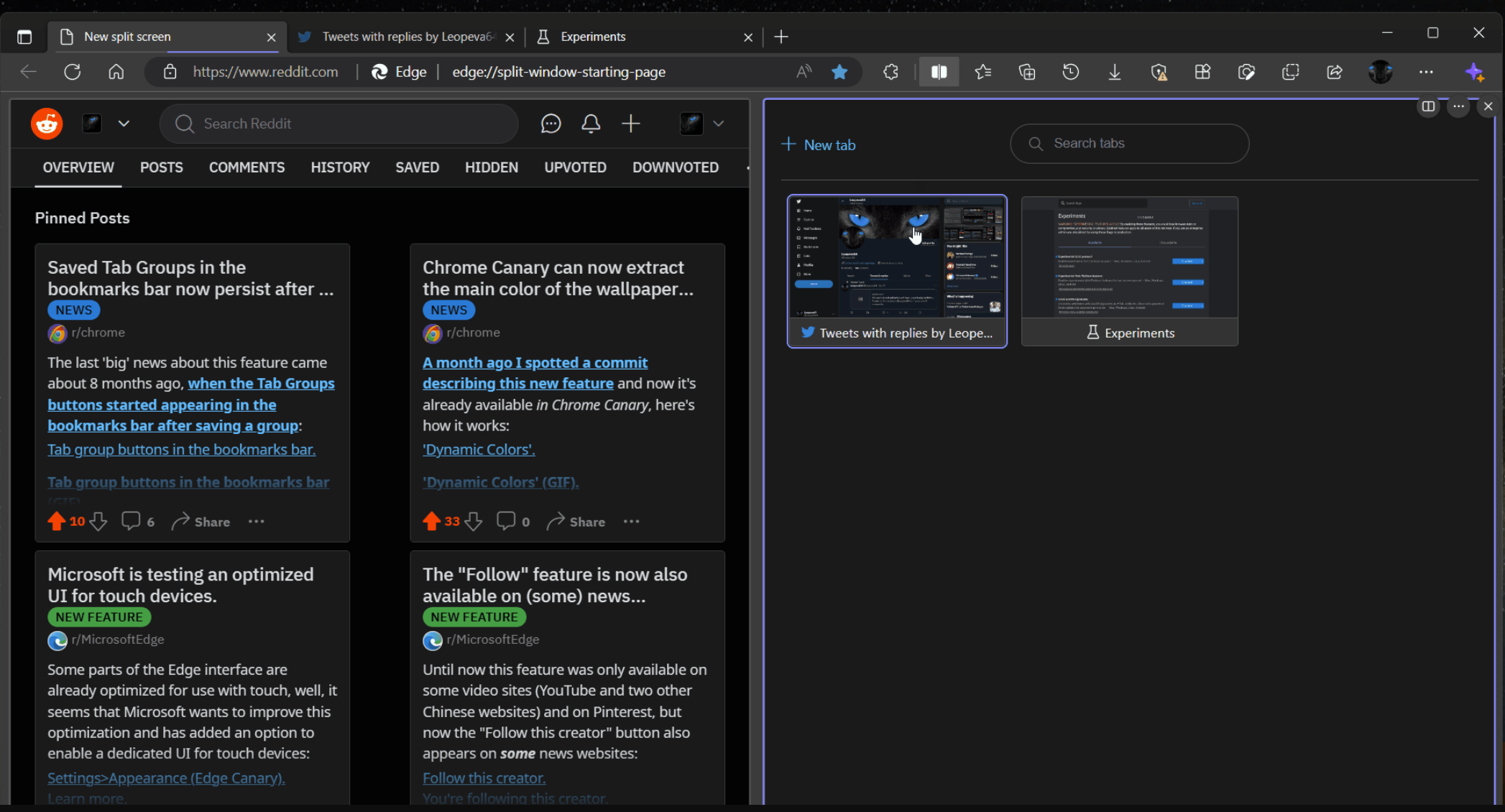Open Edge History toolbar icon
Viewport: 1505px width, 812px height.
click(x=1071, y=72)
